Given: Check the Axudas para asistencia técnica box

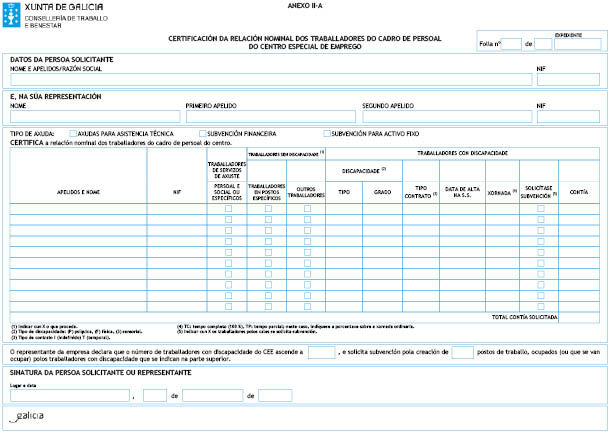Looking at the screenshot, I should click(x=73, y=133).
